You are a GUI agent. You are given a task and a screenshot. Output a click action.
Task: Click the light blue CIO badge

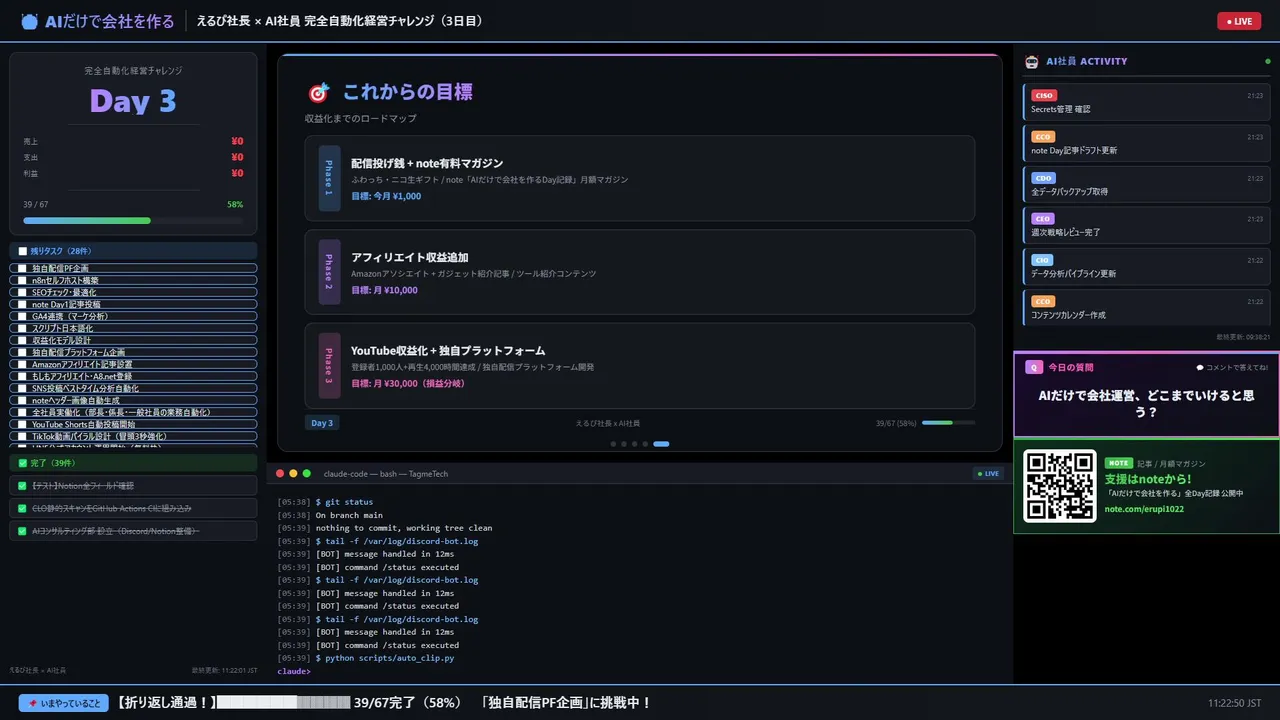click(x=1042, y=260)
